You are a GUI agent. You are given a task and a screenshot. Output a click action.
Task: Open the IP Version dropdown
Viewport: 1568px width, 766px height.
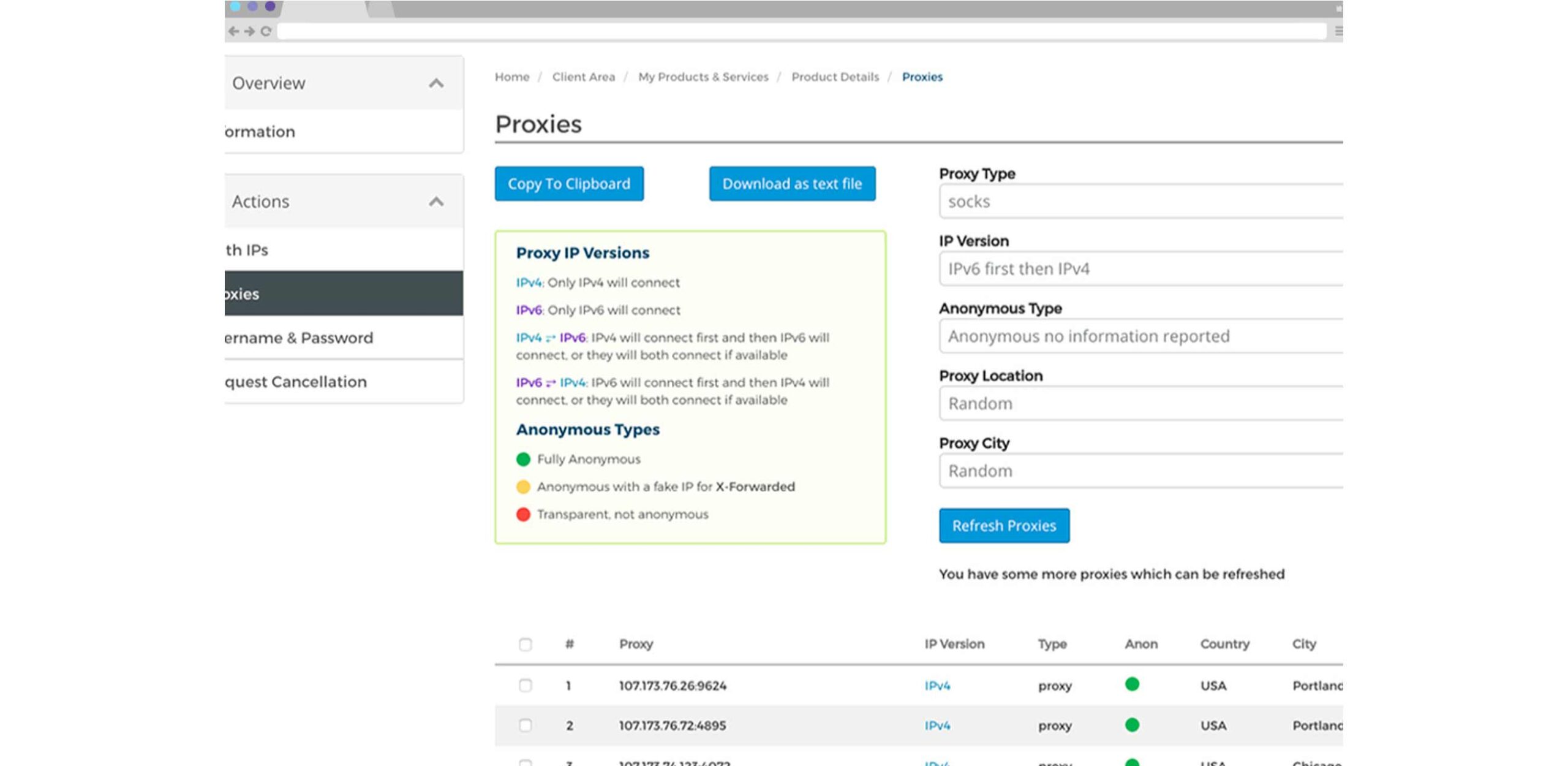pos(1140,269)
